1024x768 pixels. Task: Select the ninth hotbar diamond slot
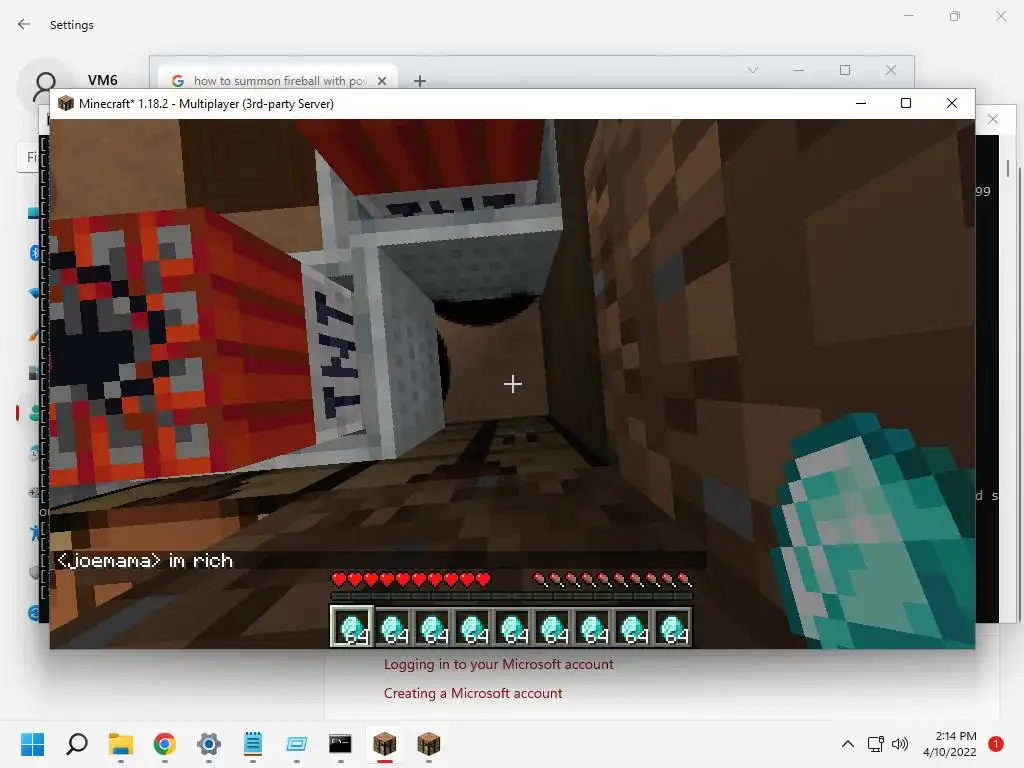673,627
